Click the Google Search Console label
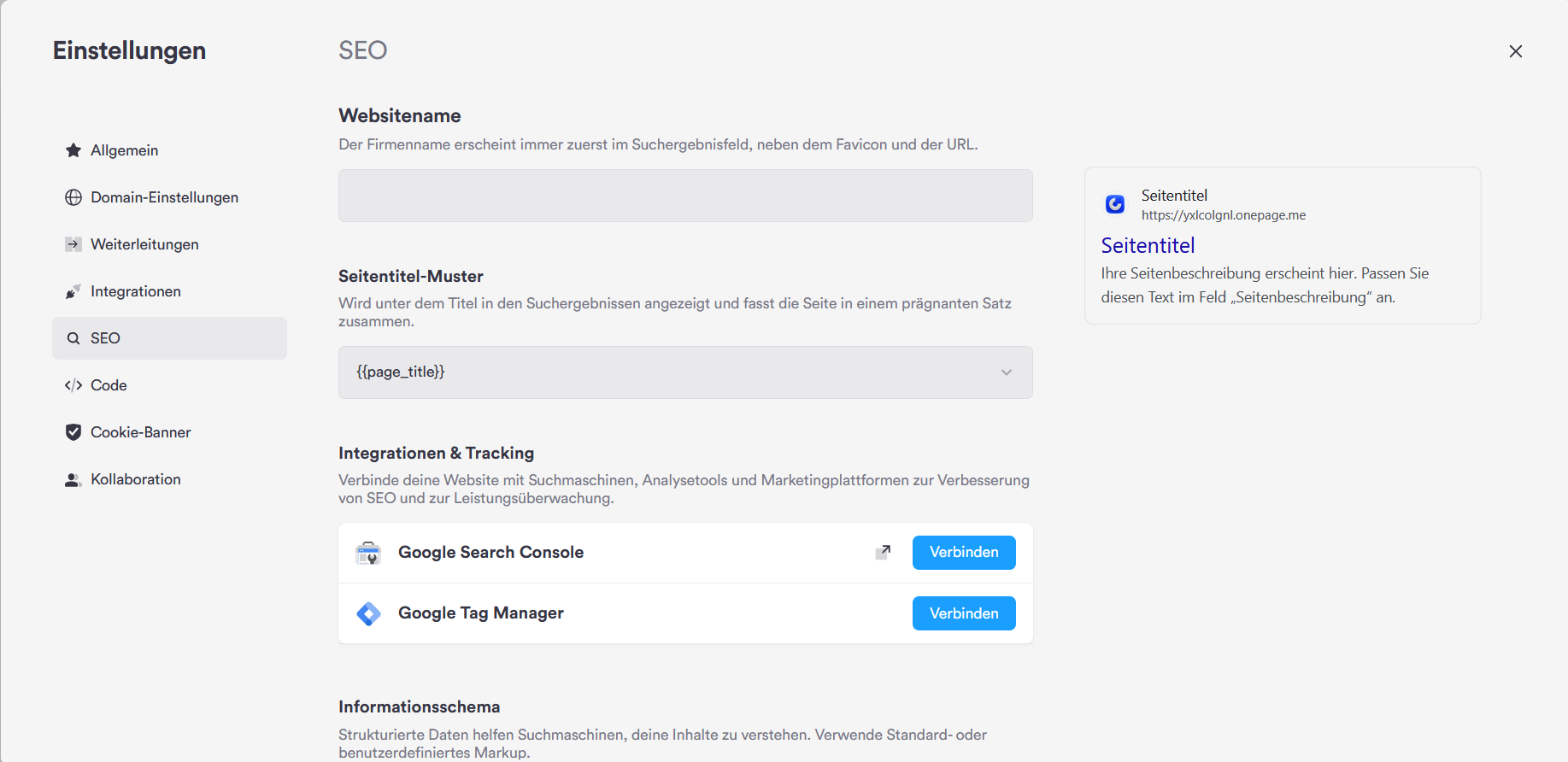 491,553
